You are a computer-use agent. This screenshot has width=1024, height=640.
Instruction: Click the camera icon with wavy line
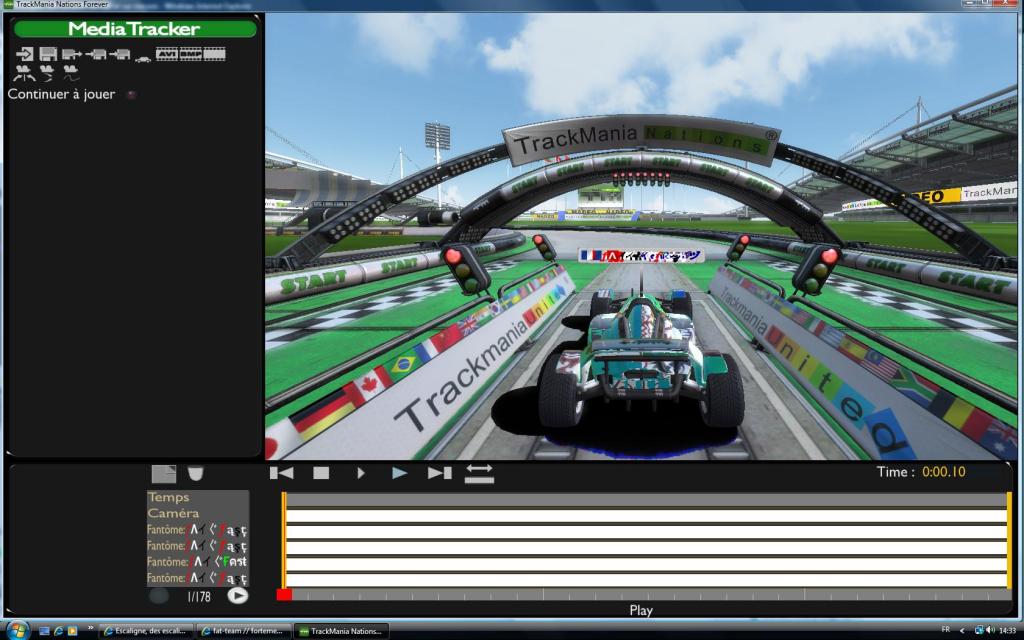click(x=71, y=72)
